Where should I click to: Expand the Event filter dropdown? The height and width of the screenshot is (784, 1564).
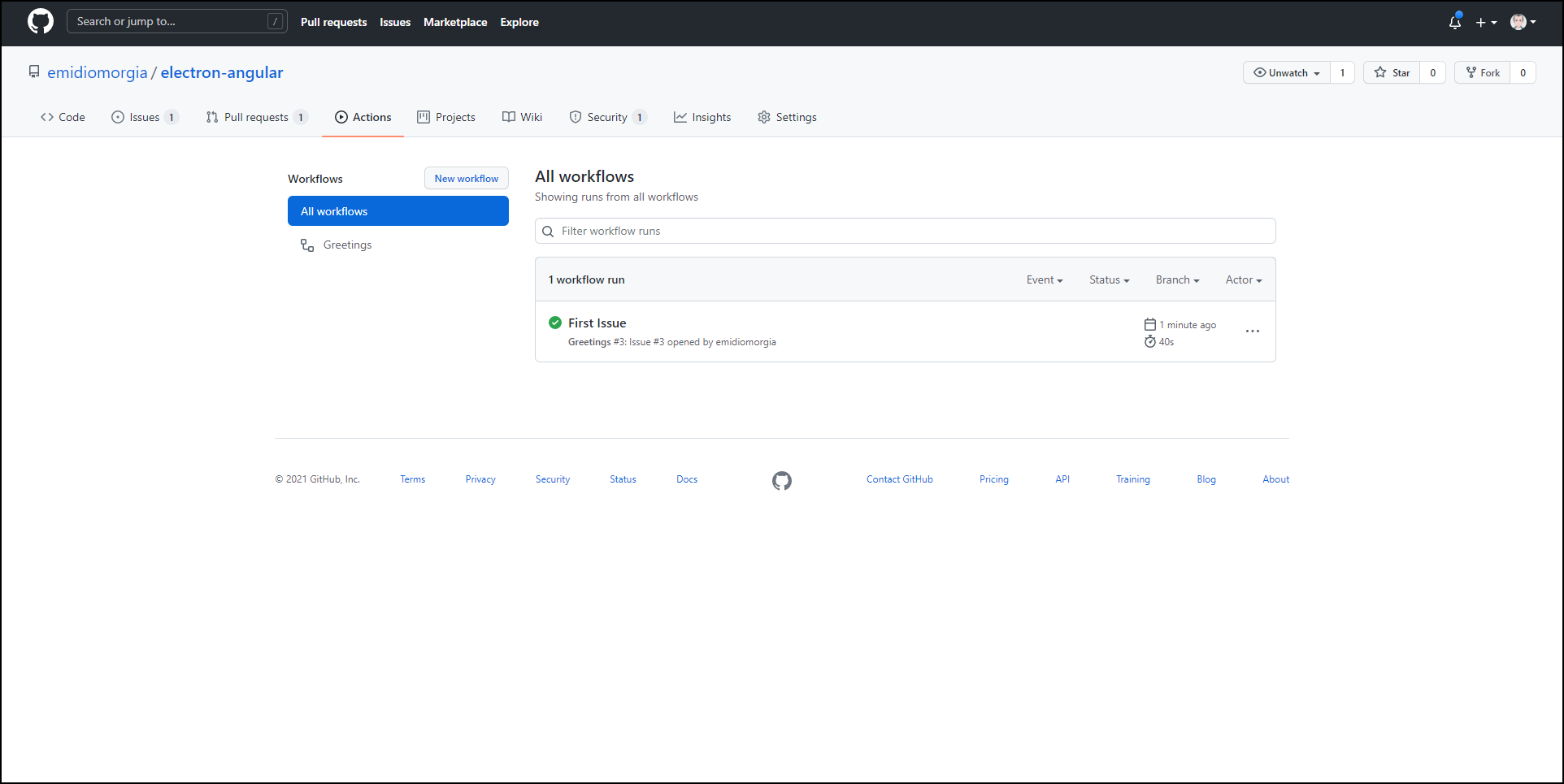[1044, 280]
